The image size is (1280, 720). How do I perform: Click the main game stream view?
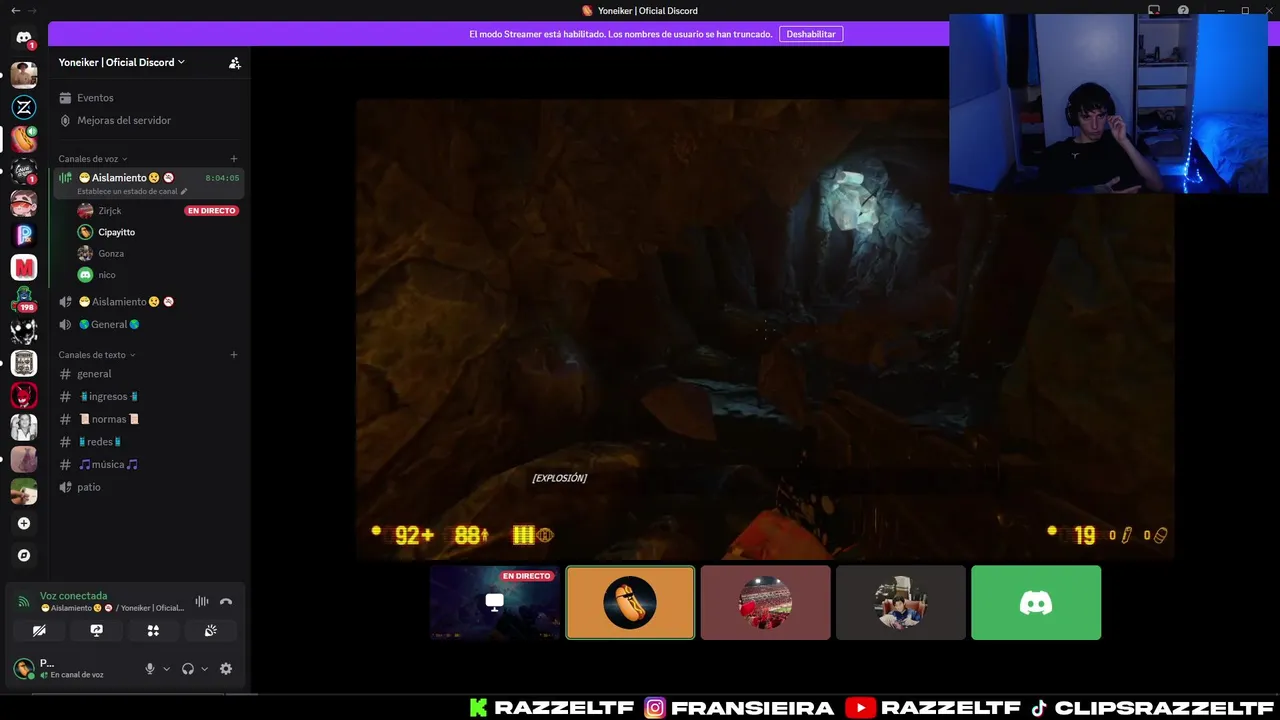click(x=764, y=330)
